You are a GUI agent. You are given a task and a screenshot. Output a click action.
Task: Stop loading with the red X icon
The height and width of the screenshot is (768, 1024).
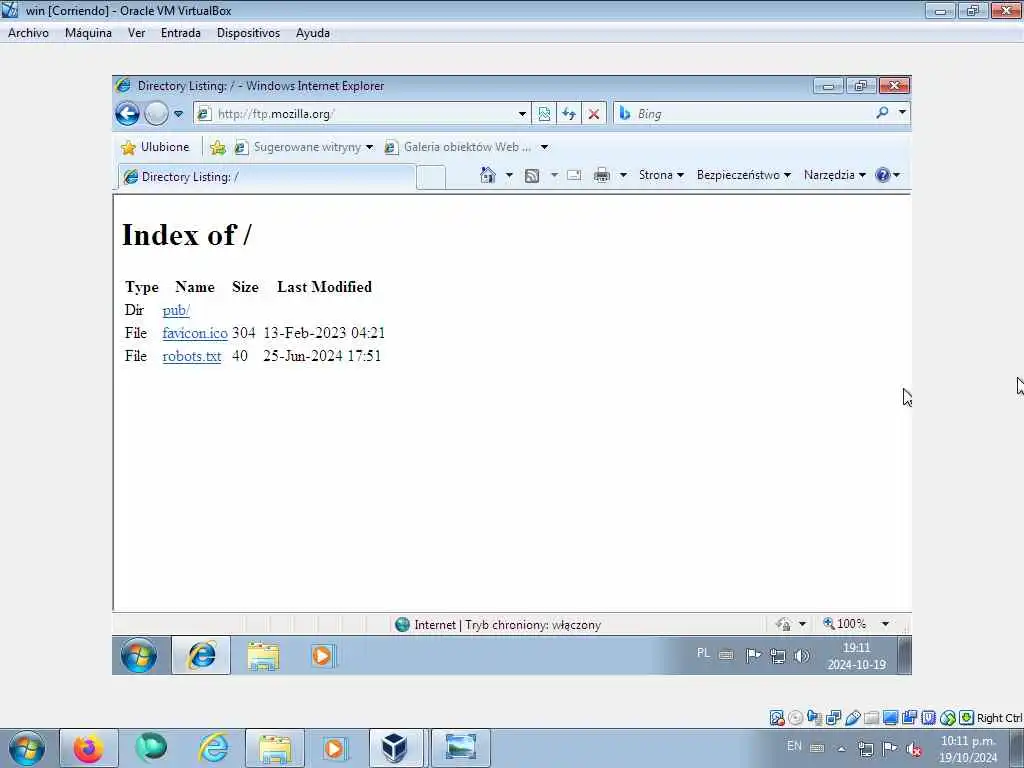tap(594, 114)
